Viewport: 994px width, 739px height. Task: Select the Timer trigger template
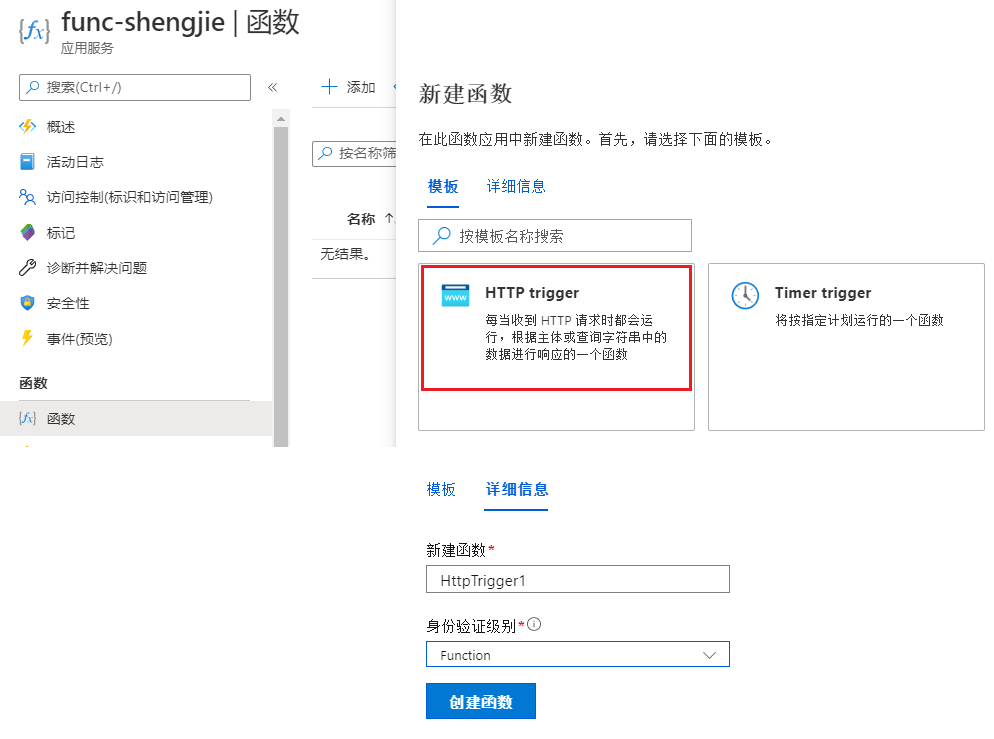pos(845,320)
